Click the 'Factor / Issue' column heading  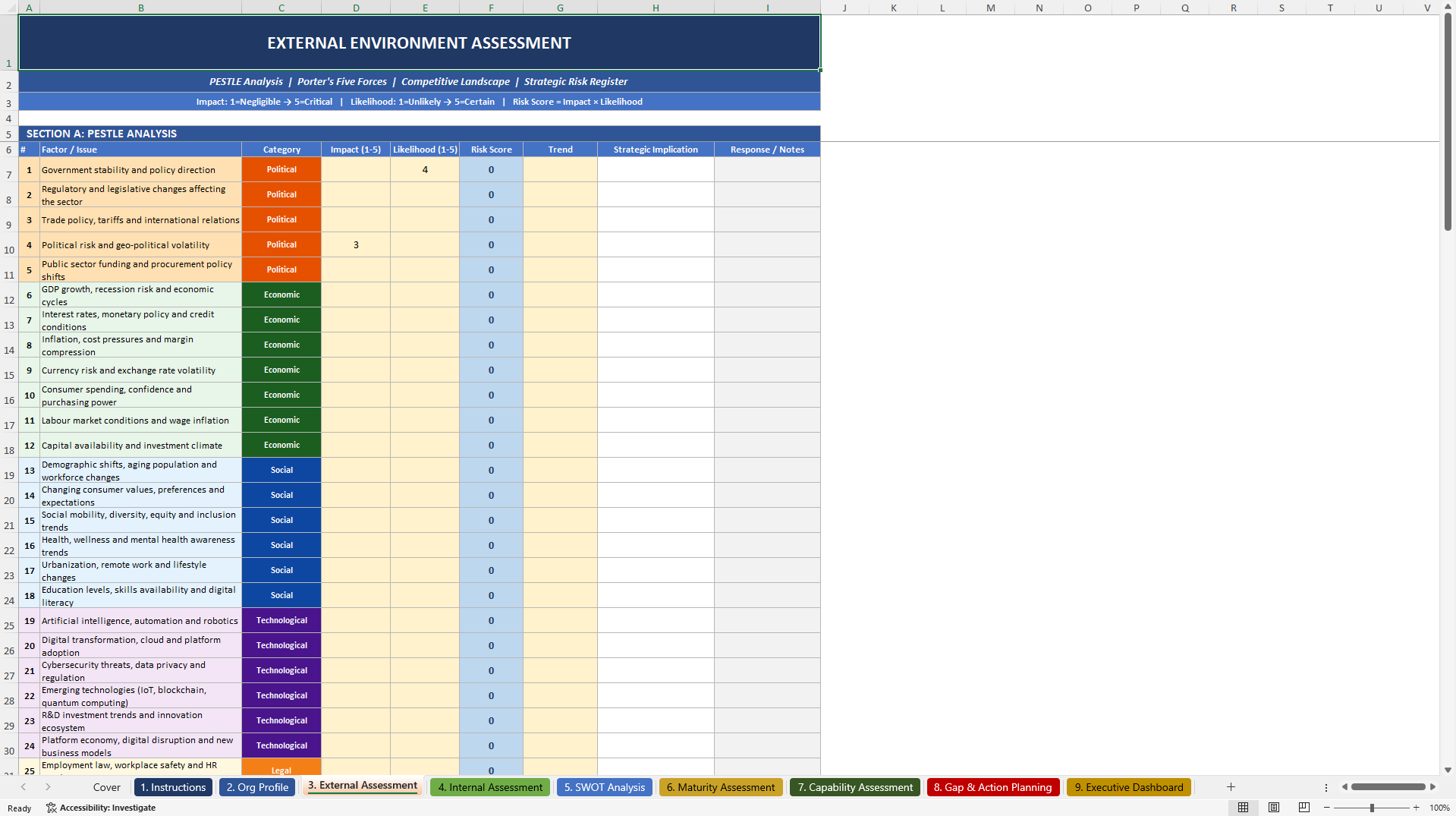(x=140, y=150)
